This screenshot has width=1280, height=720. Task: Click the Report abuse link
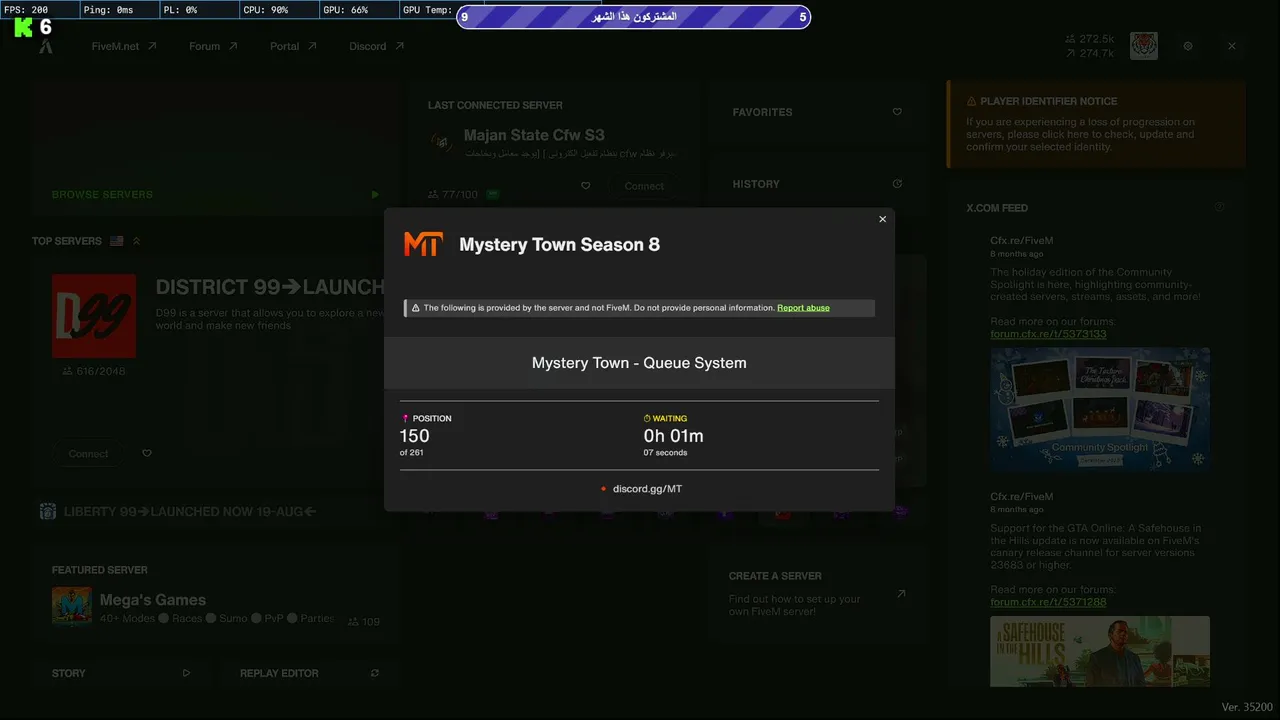[x=803, y=308]
